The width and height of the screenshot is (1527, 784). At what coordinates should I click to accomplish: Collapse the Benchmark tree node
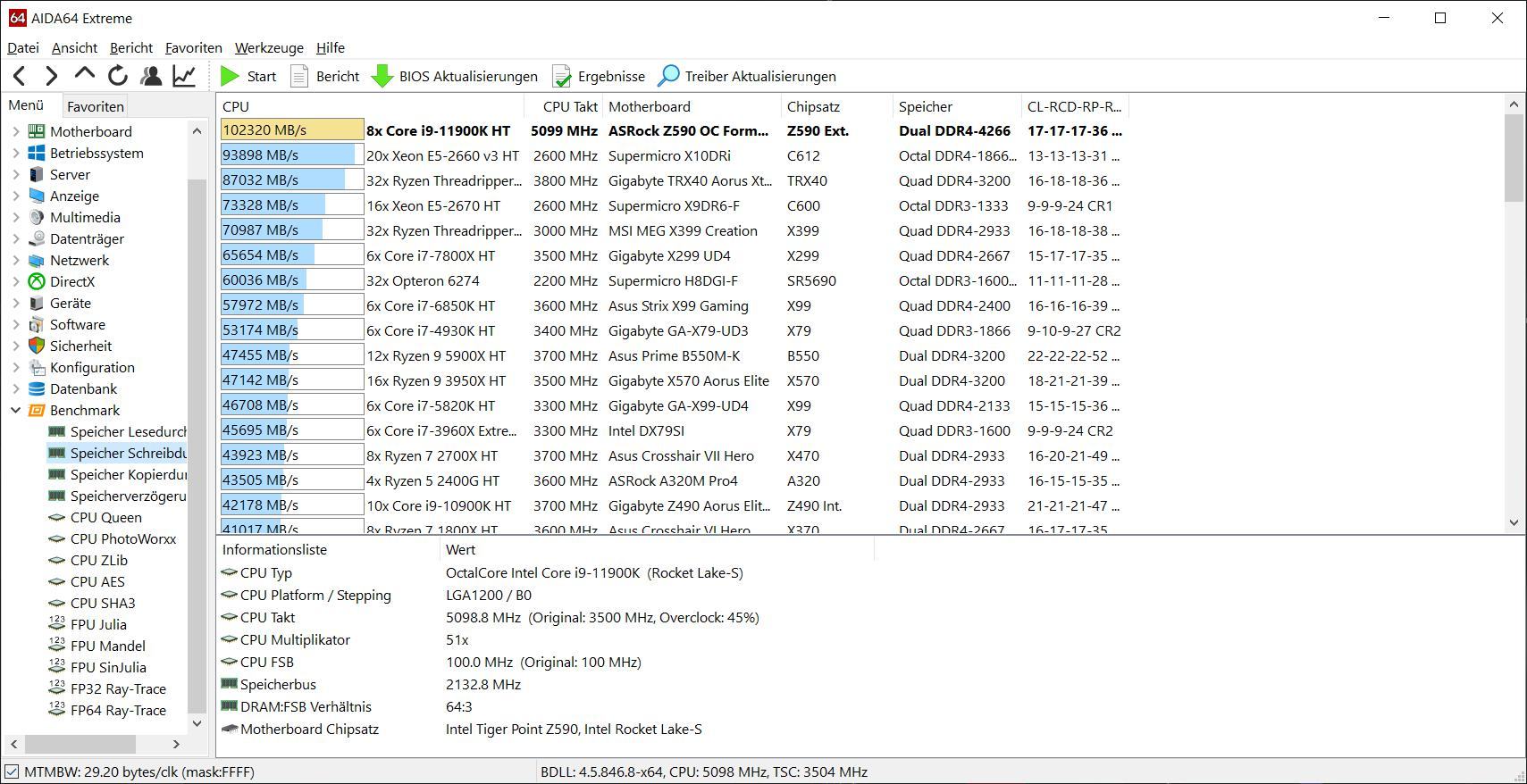pos(15,410)
